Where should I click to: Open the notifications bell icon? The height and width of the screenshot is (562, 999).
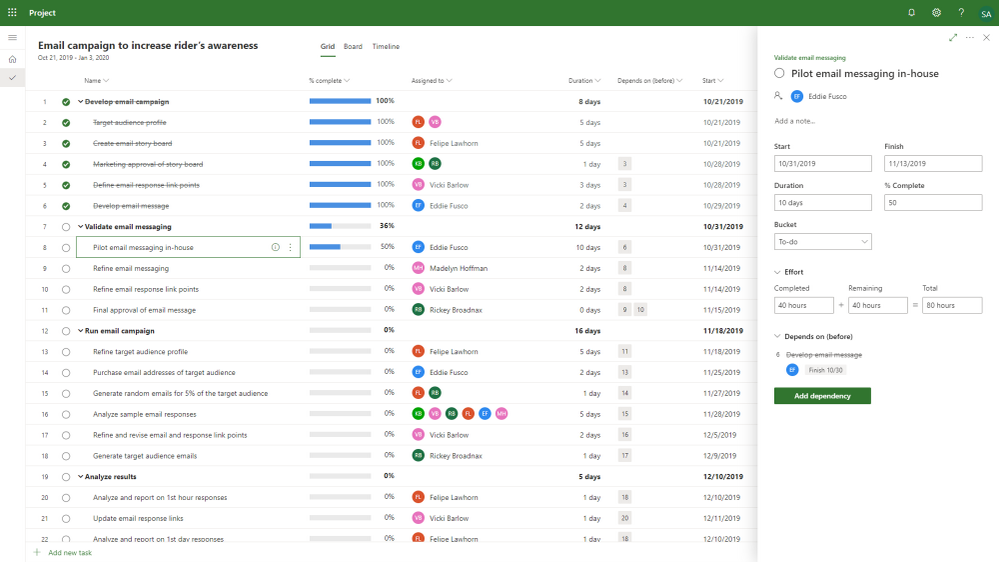(x=912, y=13)
